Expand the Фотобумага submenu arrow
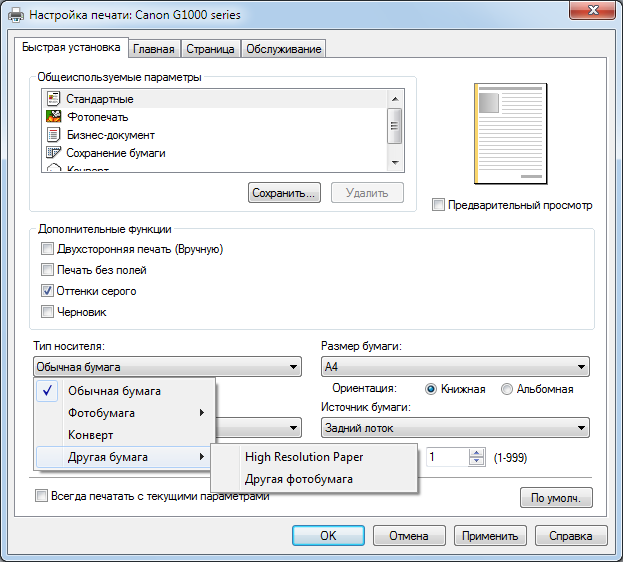623x562 pixels. click(202, 413)
